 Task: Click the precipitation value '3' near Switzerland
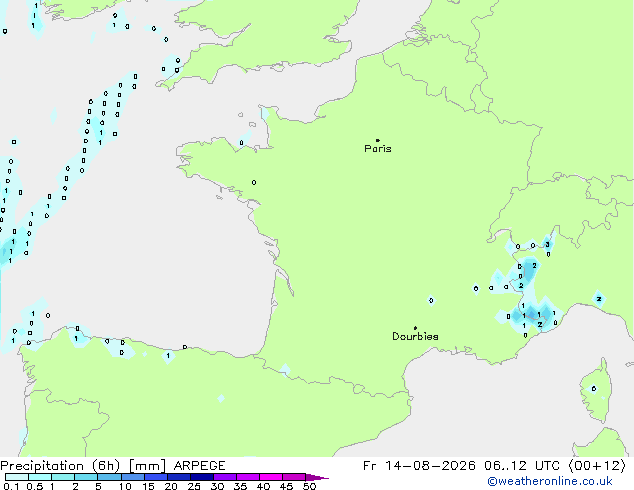[x=547, y=245]
